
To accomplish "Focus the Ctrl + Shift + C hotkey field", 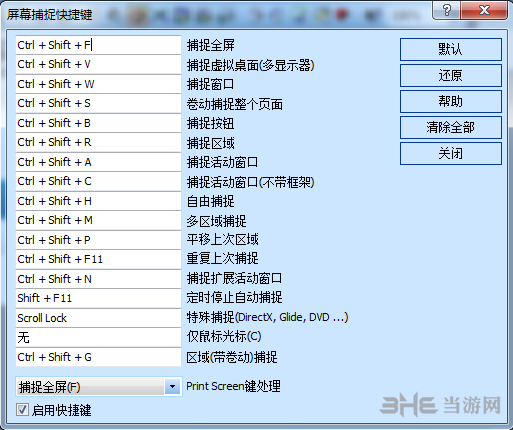I will (98, 181).
